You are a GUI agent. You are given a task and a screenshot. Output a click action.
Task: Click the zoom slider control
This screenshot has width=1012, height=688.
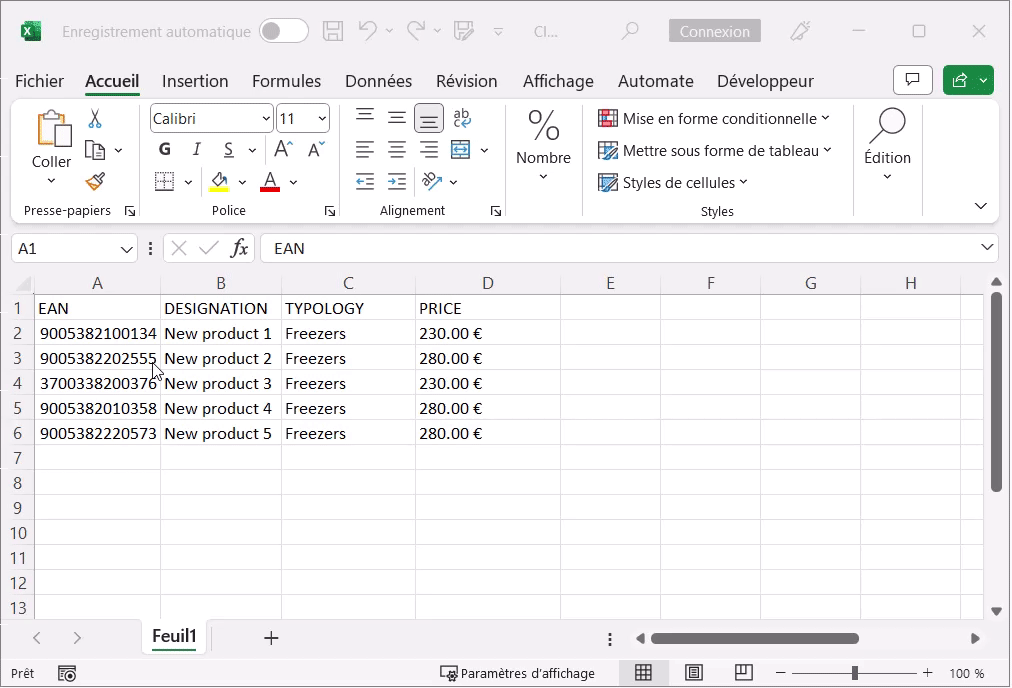point(853,672)
